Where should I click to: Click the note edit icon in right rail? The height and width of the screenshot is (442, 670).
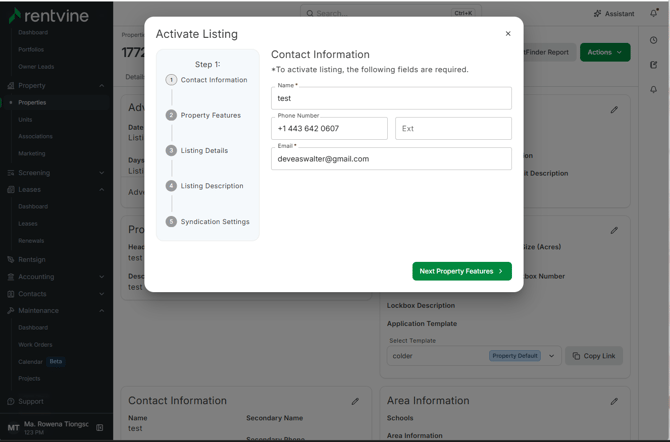pos(653,65)
